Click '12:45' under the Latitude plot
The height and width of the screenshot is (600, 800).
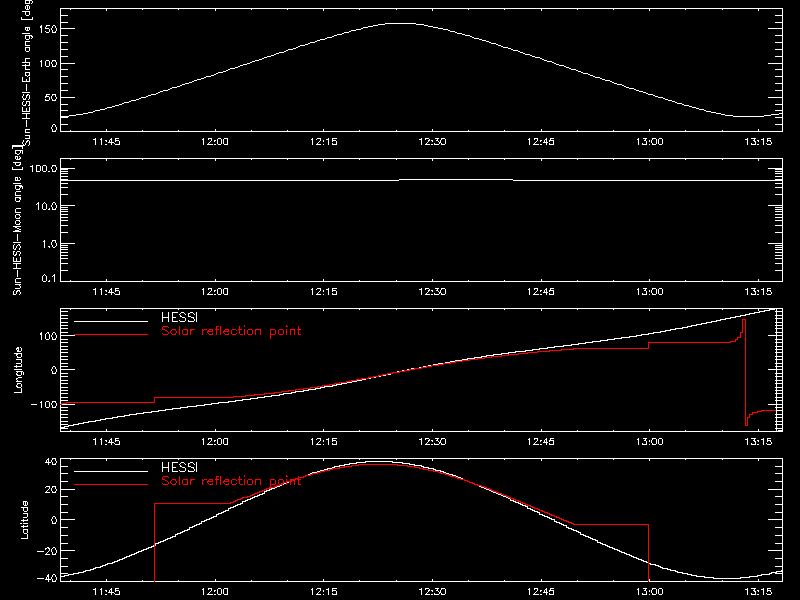[541, 592]
